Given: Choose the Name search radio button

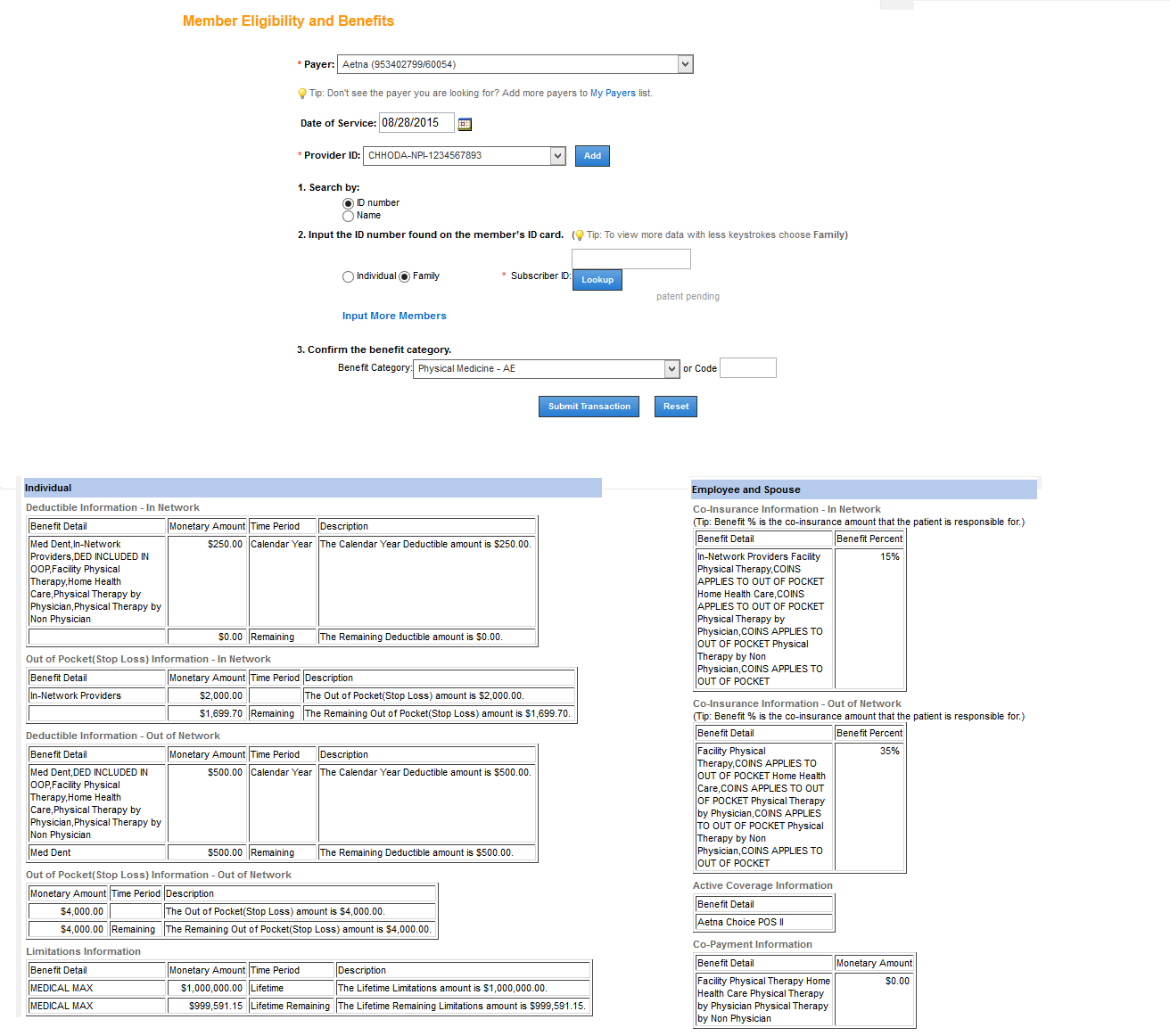Looking at the screenshot, I should [x=348, y=216].
